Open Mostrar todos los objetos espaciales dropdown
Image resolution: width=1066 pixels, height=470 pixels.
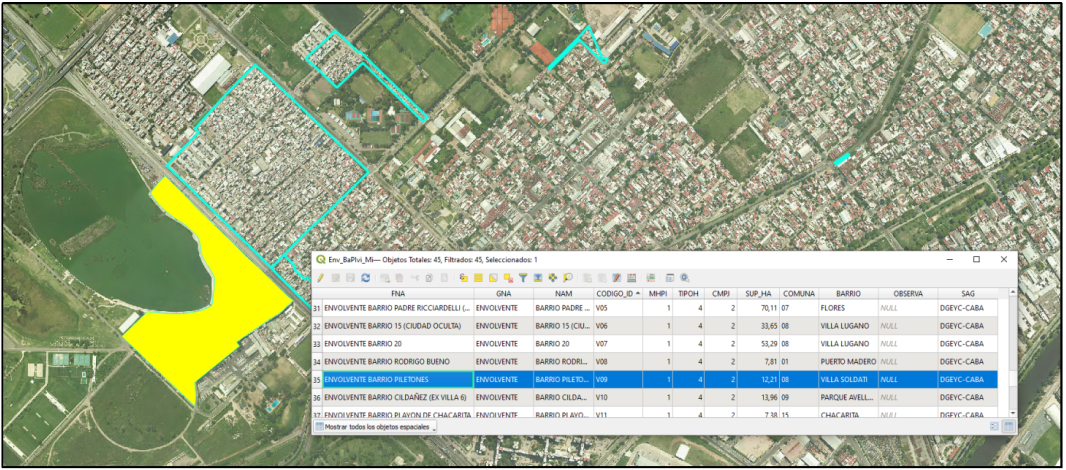(375, 426)
